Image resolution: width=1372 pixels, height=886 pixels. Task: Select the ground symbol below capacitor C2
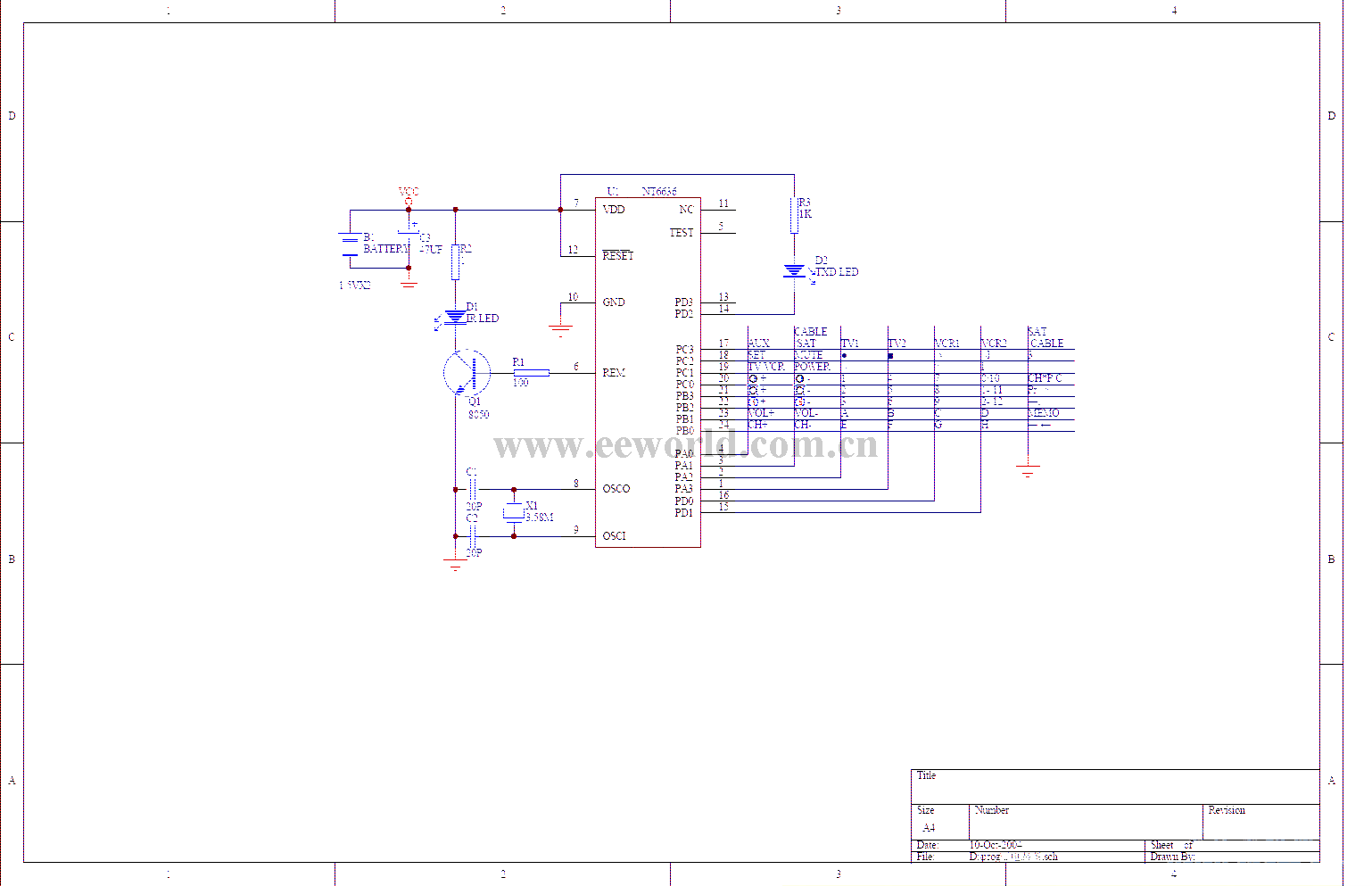(455, 564)
